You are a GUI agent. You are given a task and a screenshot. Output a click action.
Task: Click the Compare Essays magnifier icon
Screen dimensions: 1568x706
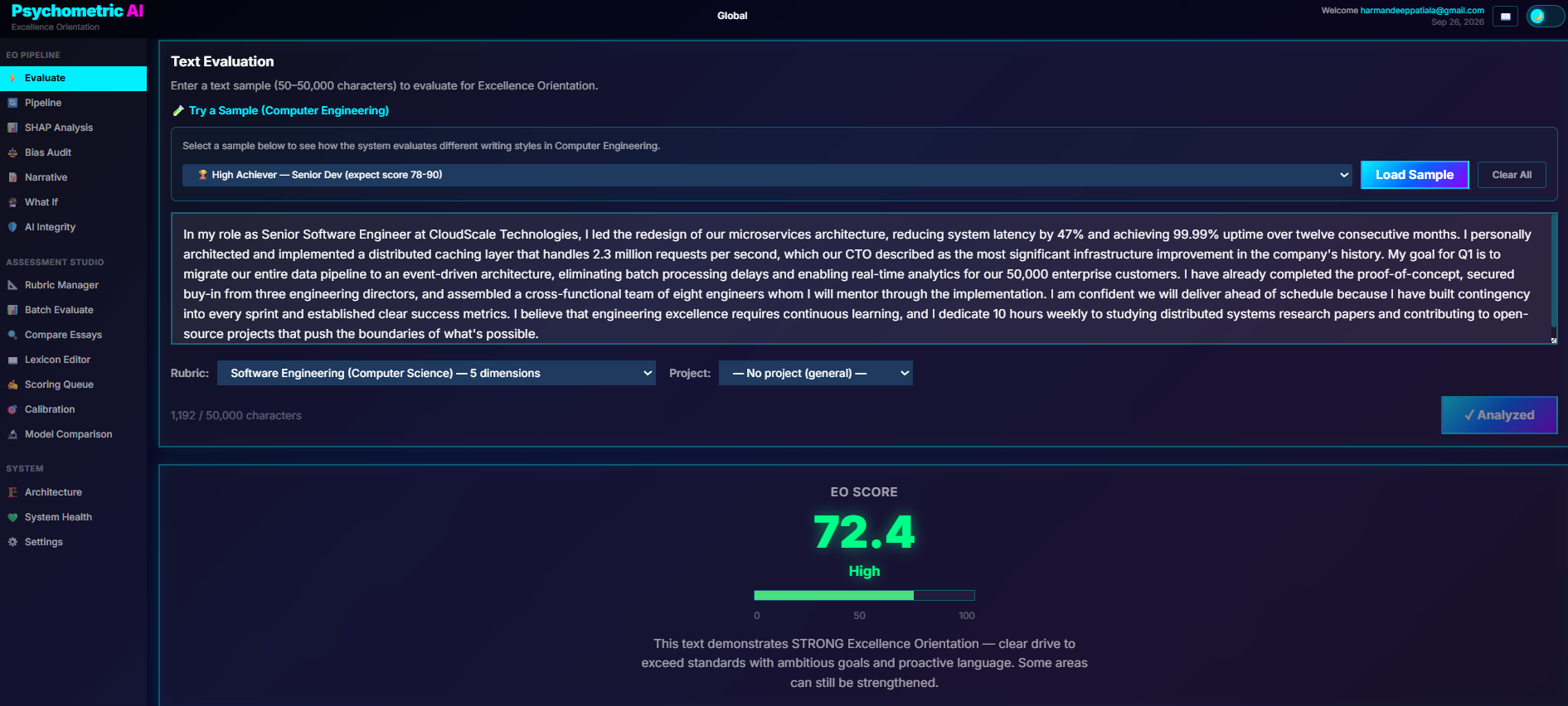12,335
